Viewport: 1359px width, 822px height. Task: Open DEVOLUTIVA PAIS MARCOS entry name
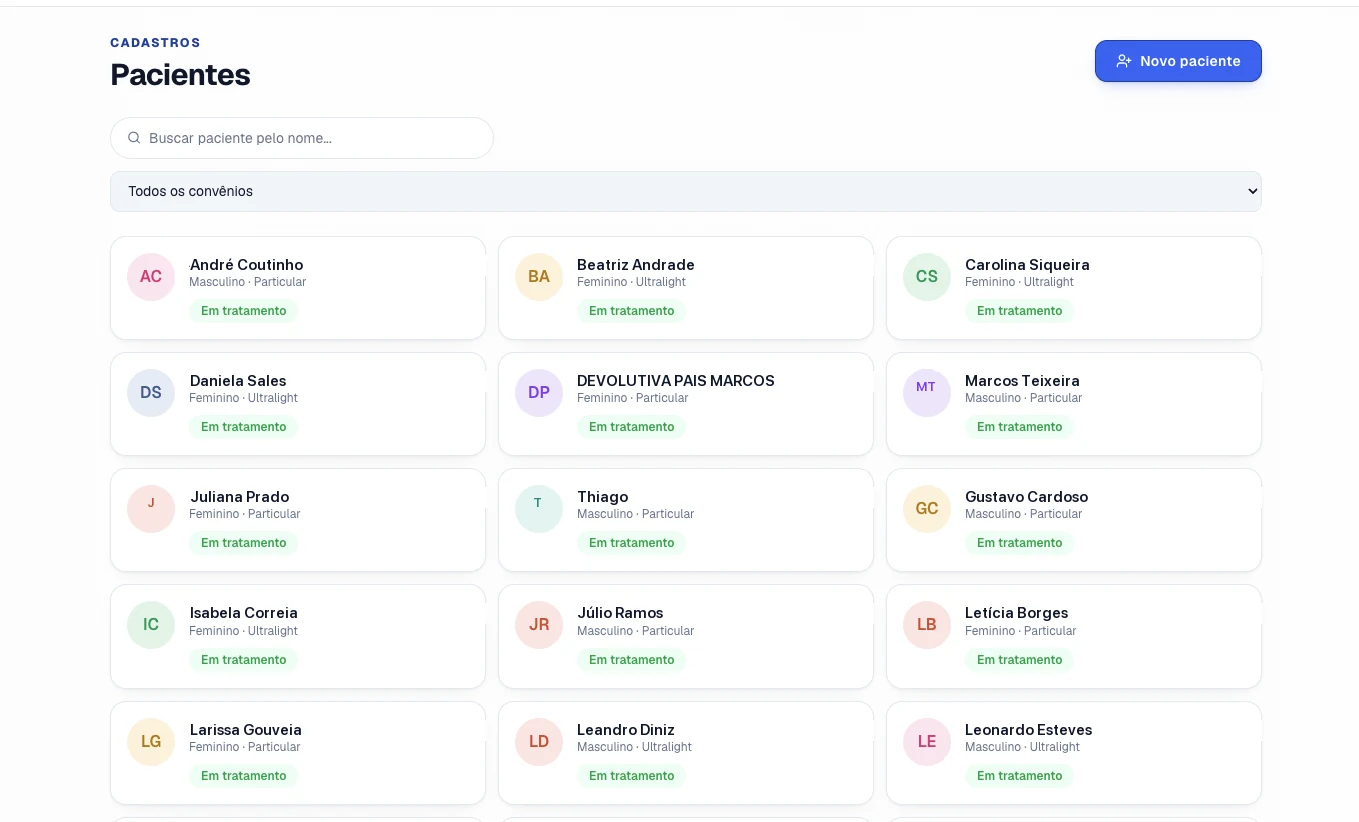pyautogui.click(x=676, y=381)
